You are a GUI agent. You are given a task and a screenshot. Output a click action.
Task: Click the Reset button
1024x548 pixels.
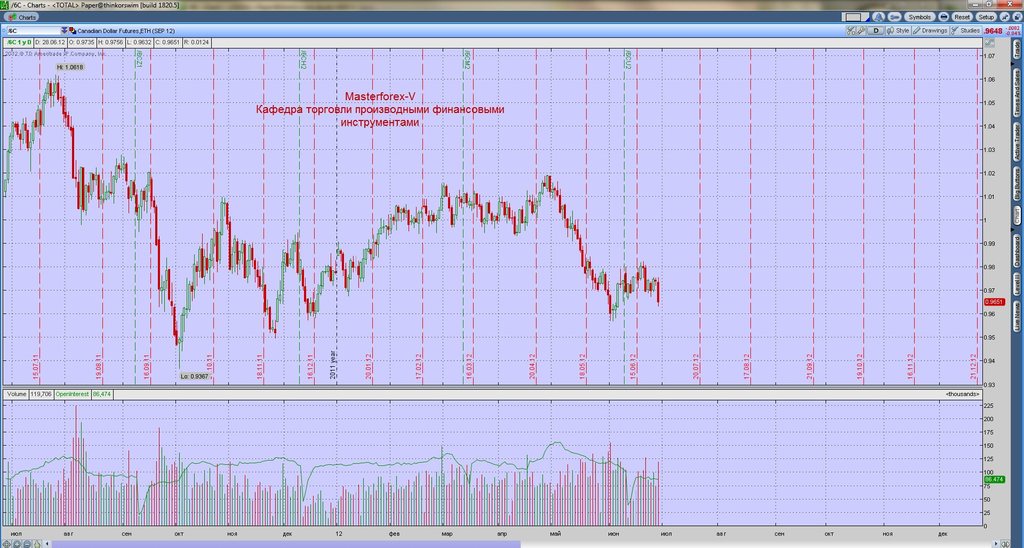[962, 17]
